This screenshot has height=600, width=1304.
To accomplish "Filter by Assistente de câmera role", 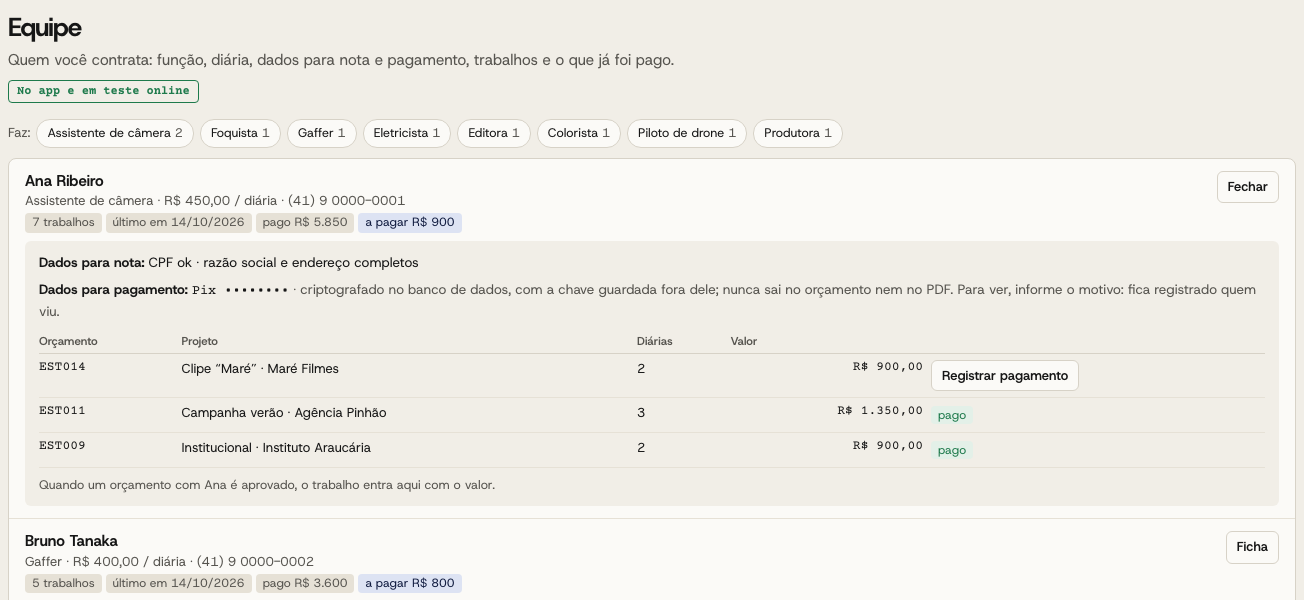I will point(115,133).
